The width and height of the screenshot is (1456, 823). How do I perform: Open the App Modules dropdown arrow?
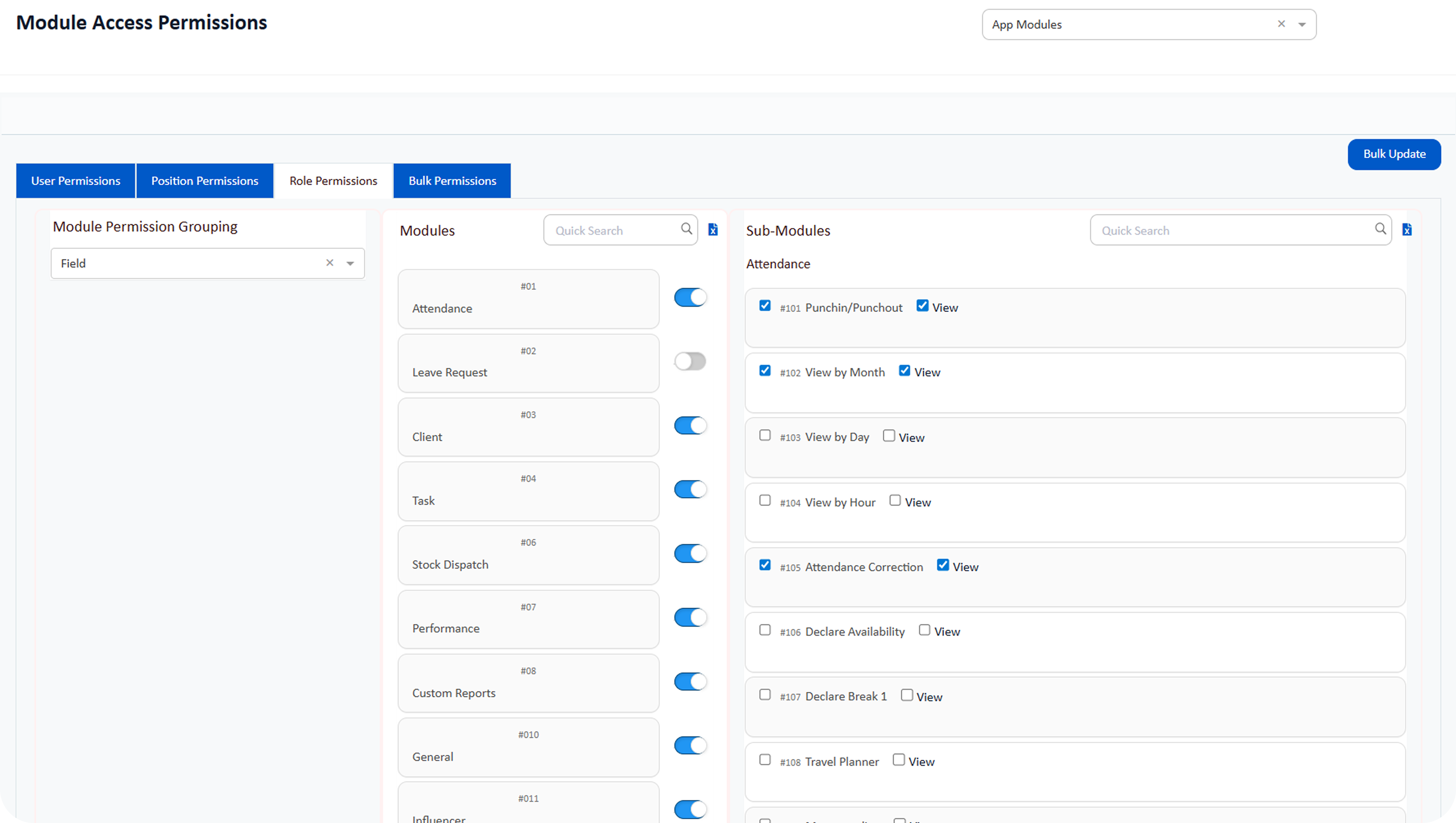[x=1302, y=24]
